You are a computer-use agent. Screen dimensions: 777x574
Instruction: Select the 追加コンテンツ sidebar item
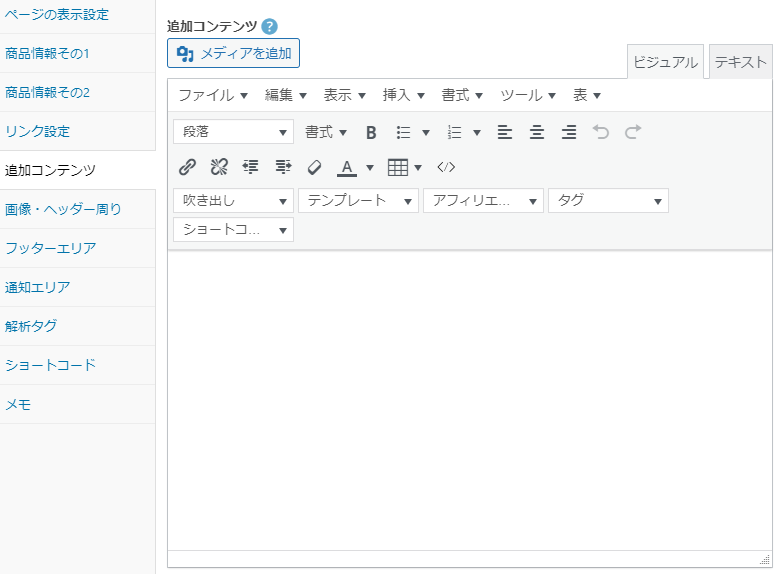coord(77,170)
